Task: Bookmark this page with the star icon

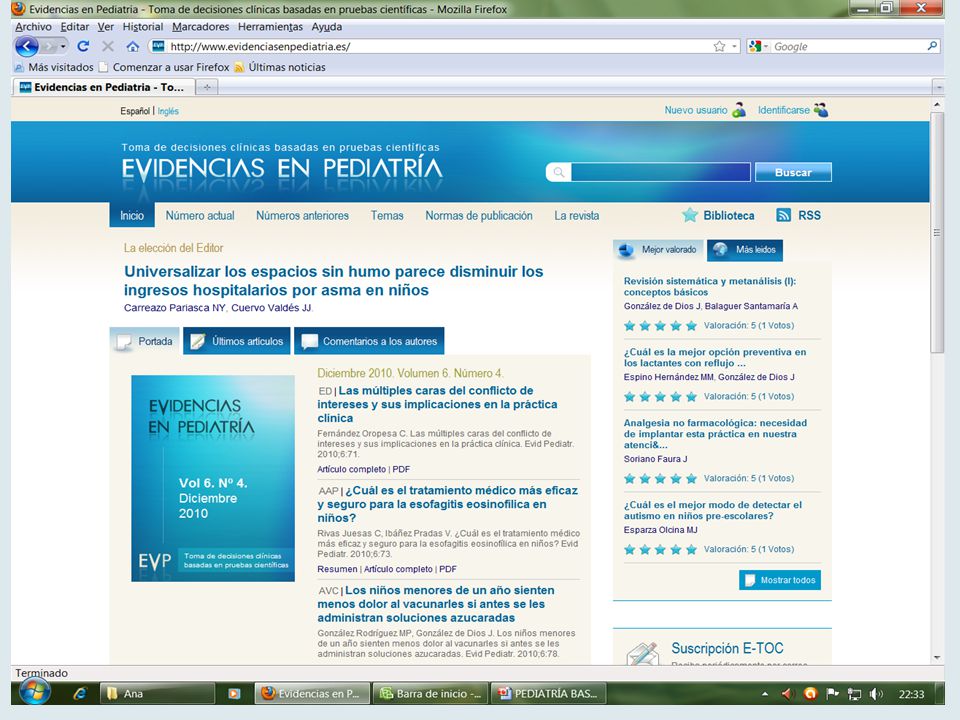Action: tap(719, 47)
